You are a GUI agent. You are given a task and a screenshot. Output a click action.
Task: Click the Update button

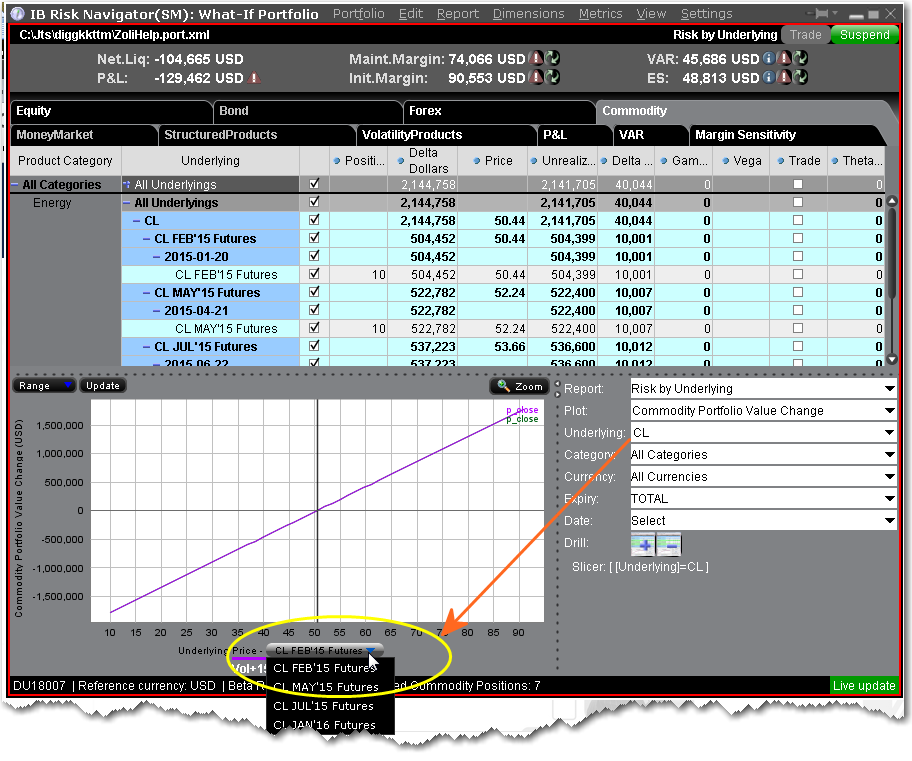(x=102, y=386)
